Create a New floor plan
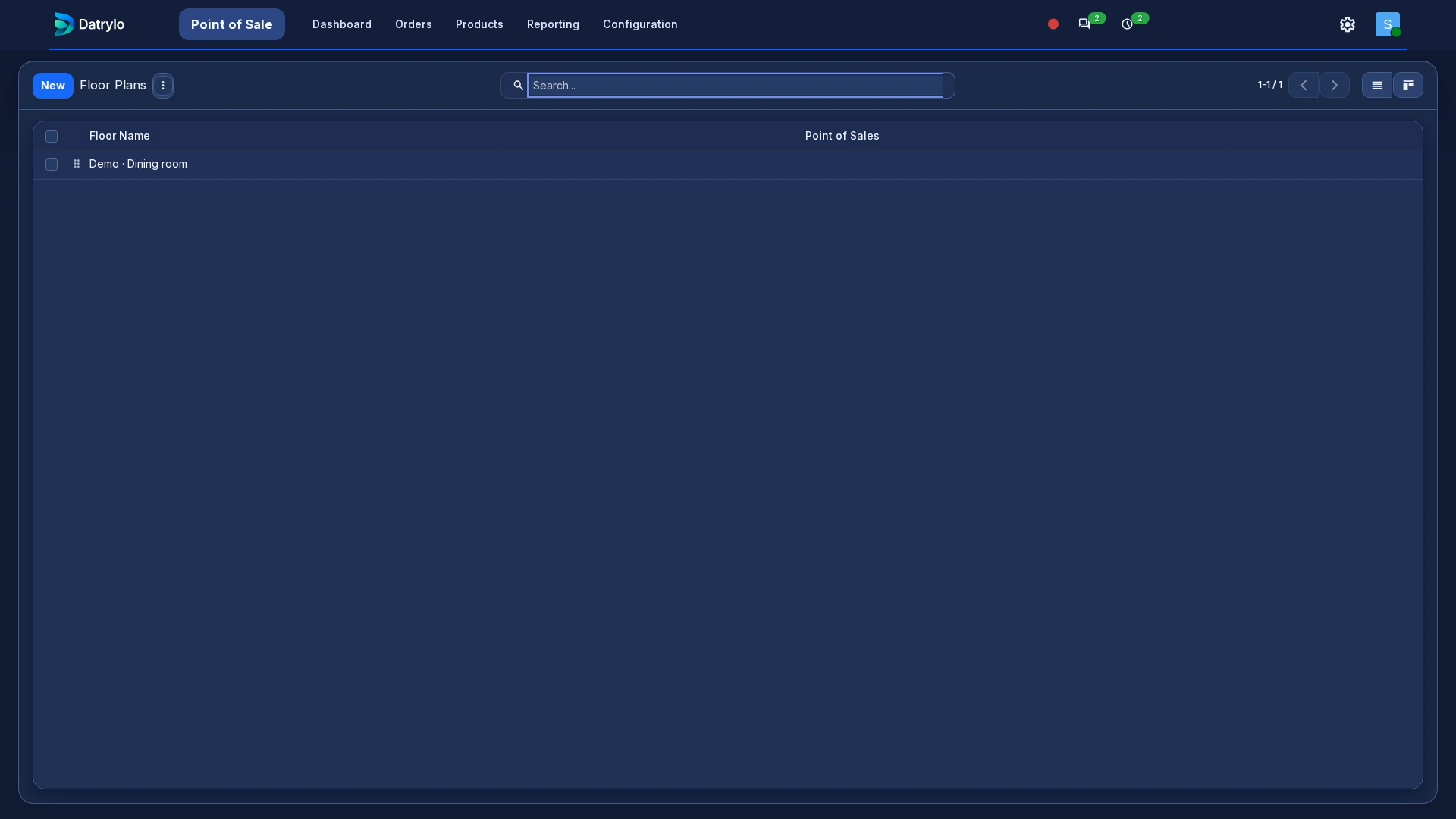 tap(53, 86)
